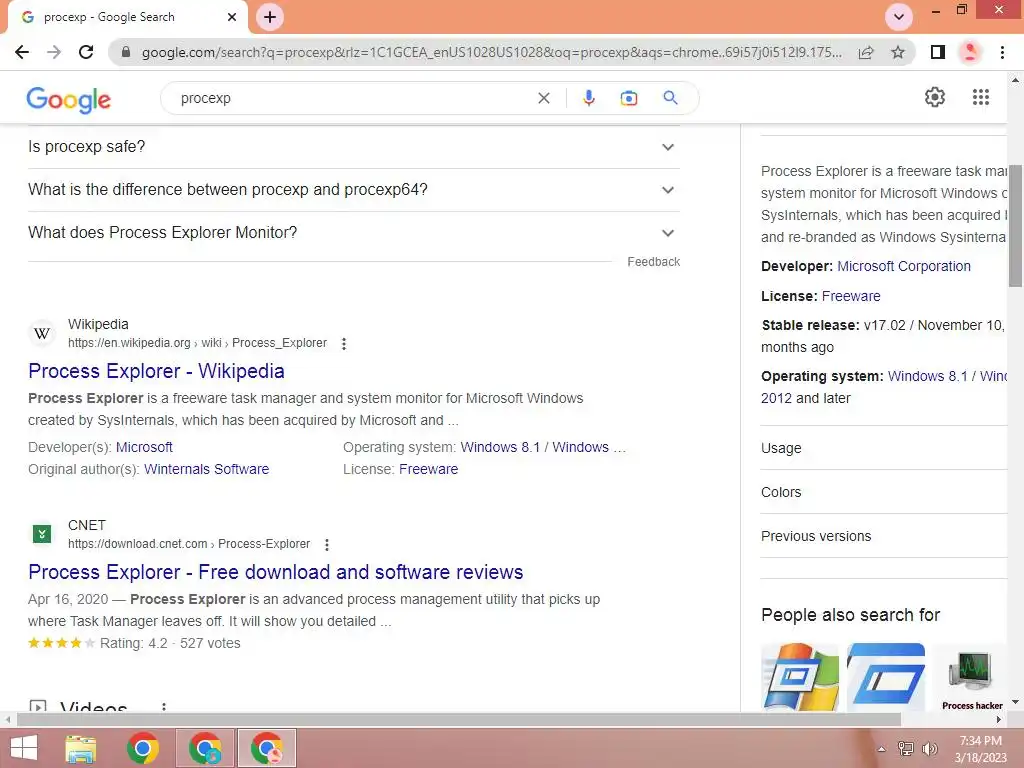Expand procexp vs procexp64 question
The image size is (1024, 768).
[x=354, y=190]
